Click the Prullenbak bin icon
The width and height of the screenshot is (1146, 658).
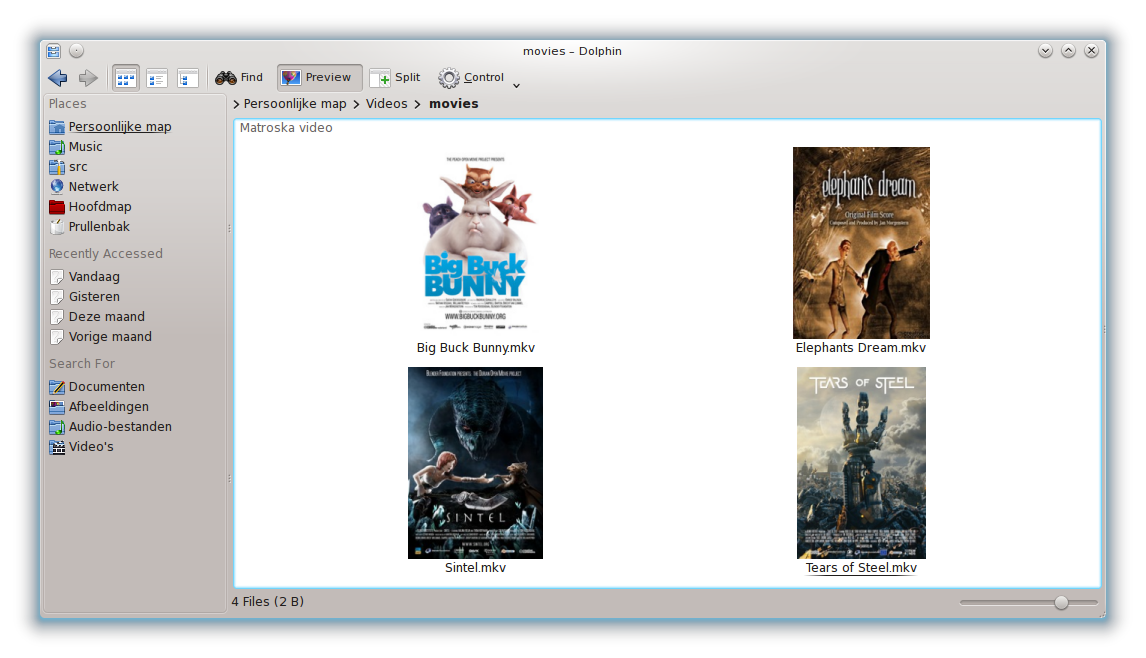[x=57, y=227]
